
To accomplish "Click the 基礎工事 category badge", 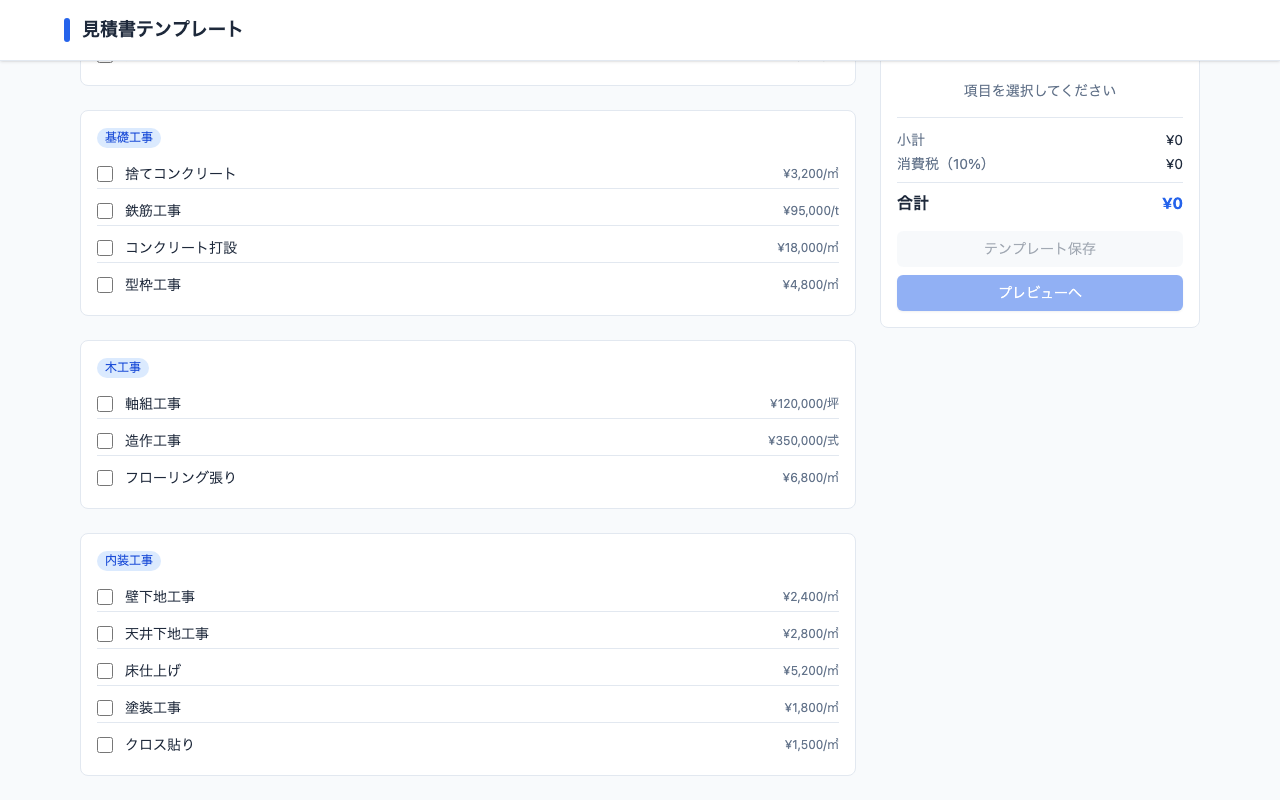I will tap(129, 138).
